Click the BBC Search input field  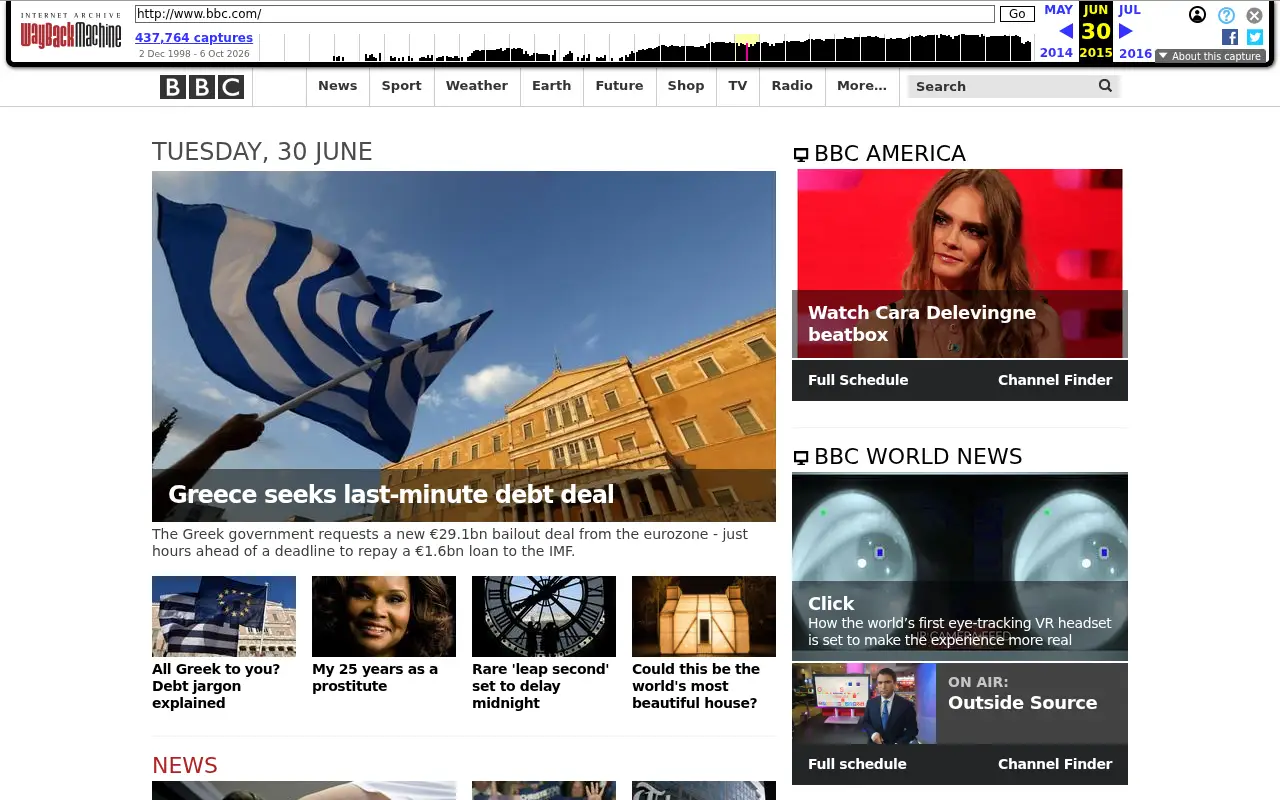tap(1002, 86)
